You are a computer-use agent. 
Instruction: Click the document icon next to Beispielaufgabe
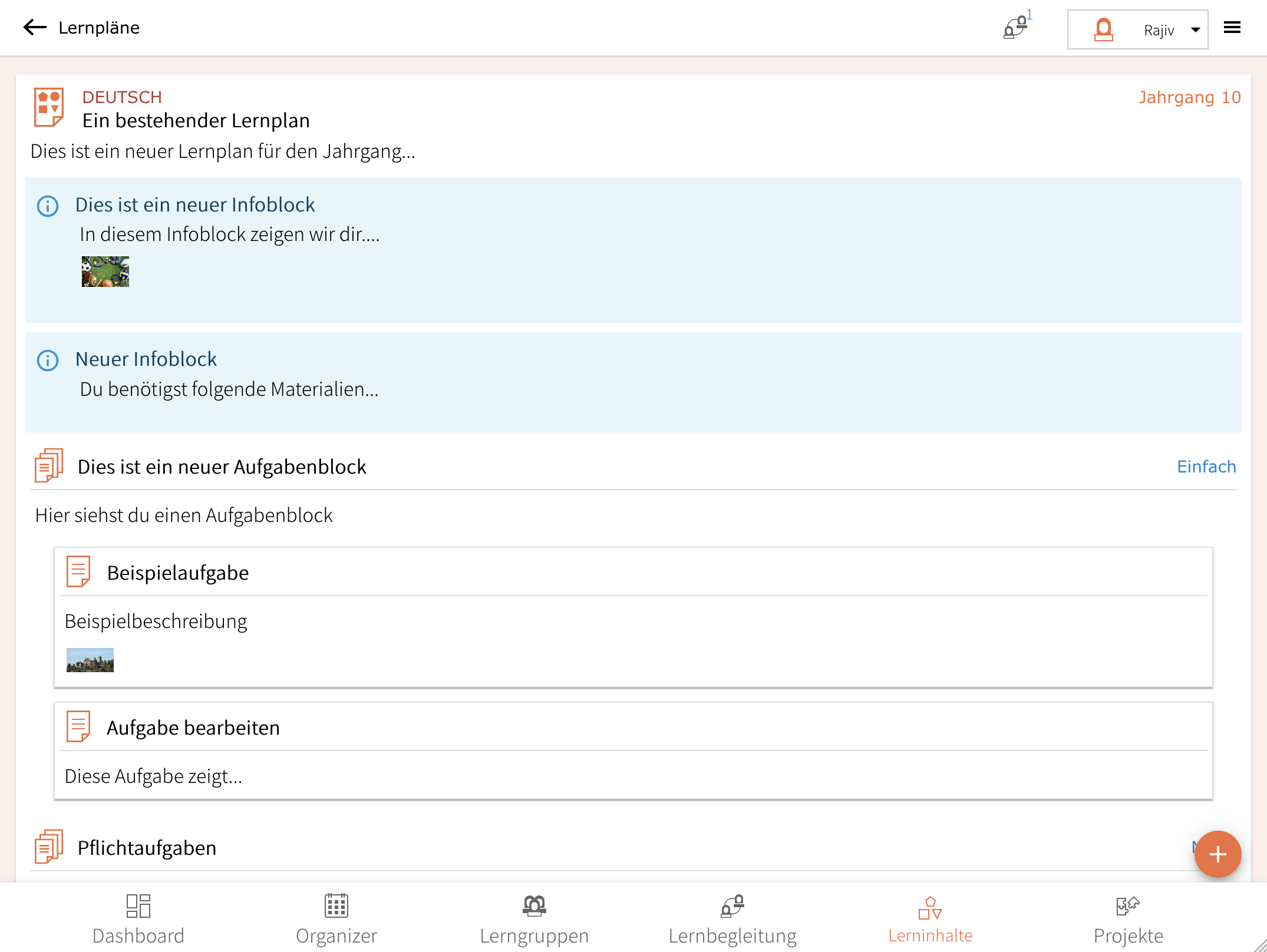coord(78,571)
